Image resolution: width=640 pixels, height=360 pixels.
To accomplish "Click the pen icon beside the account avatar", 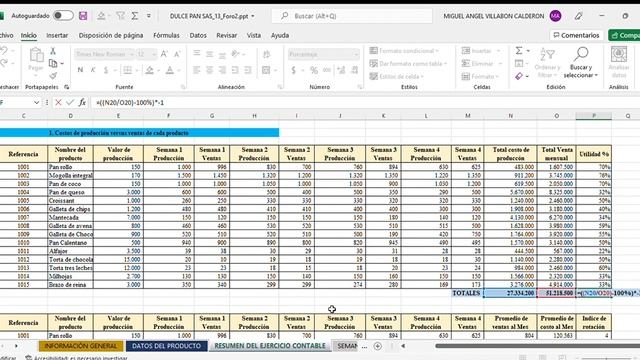I will point(578,16).
